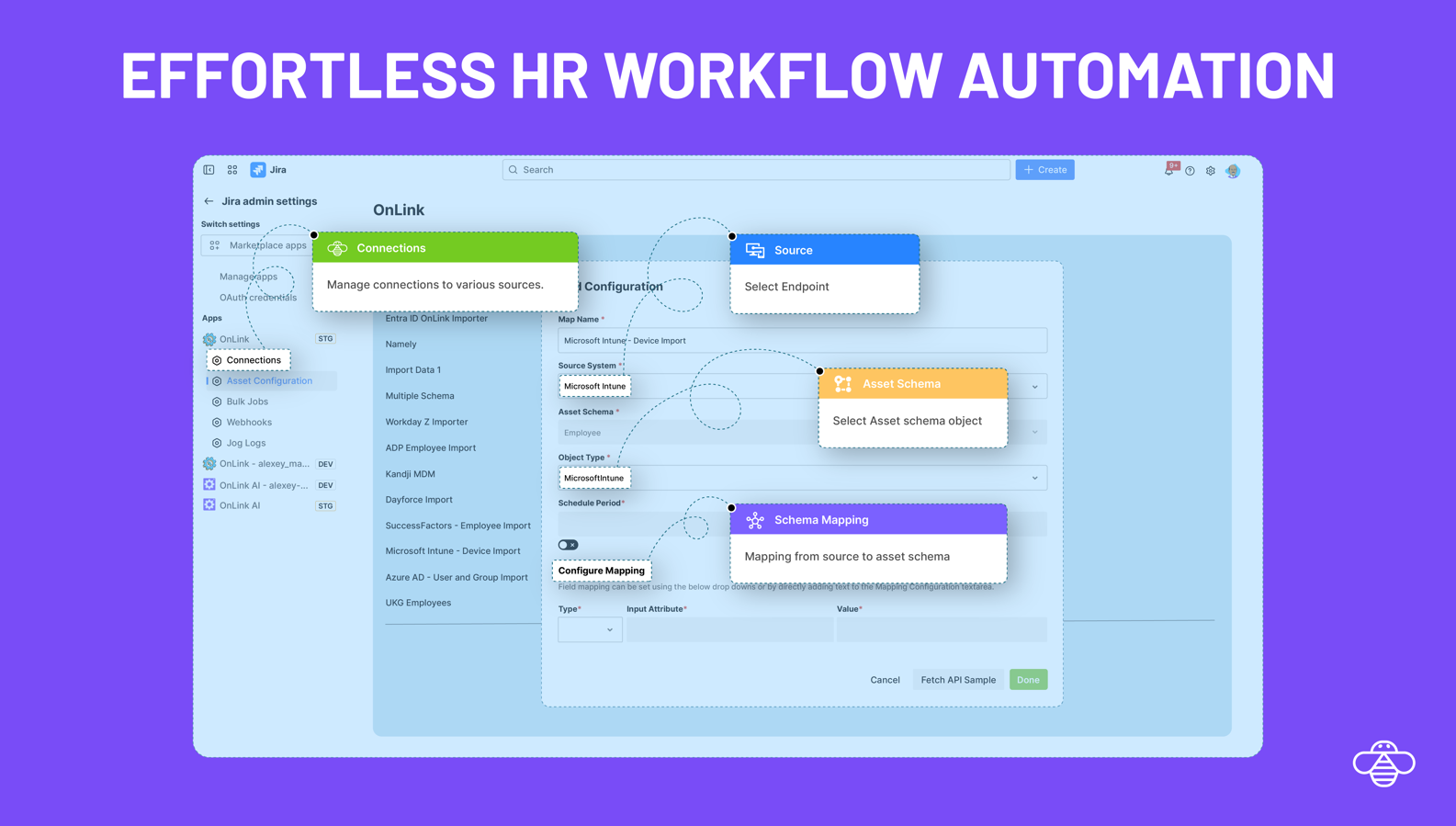Select Azure AD - User and Group Import
This screenshot has width=1456, height=826.
pos(457,577)
